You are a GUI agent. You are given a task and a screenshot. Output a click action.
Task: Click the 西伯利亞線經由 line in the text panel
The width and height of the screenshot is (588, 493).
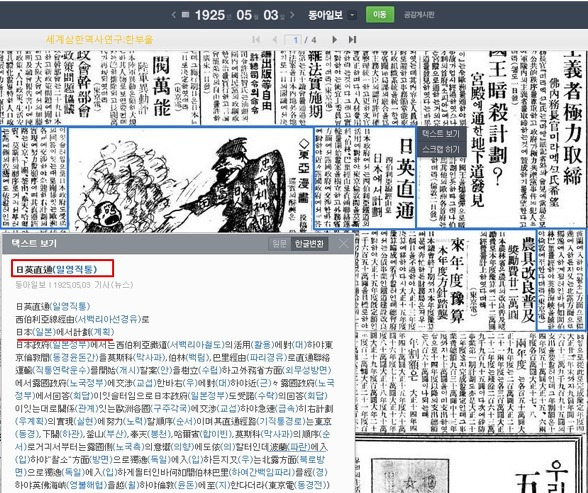82,319
